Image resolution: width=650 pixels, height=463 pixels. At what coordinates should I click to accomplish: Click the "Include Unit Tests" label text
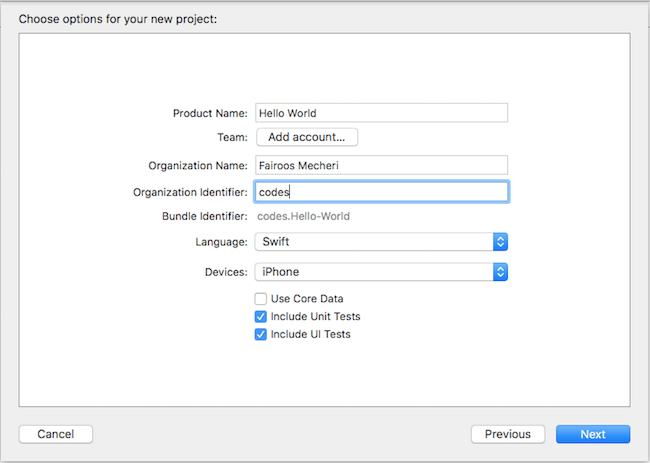click(315, 317)
